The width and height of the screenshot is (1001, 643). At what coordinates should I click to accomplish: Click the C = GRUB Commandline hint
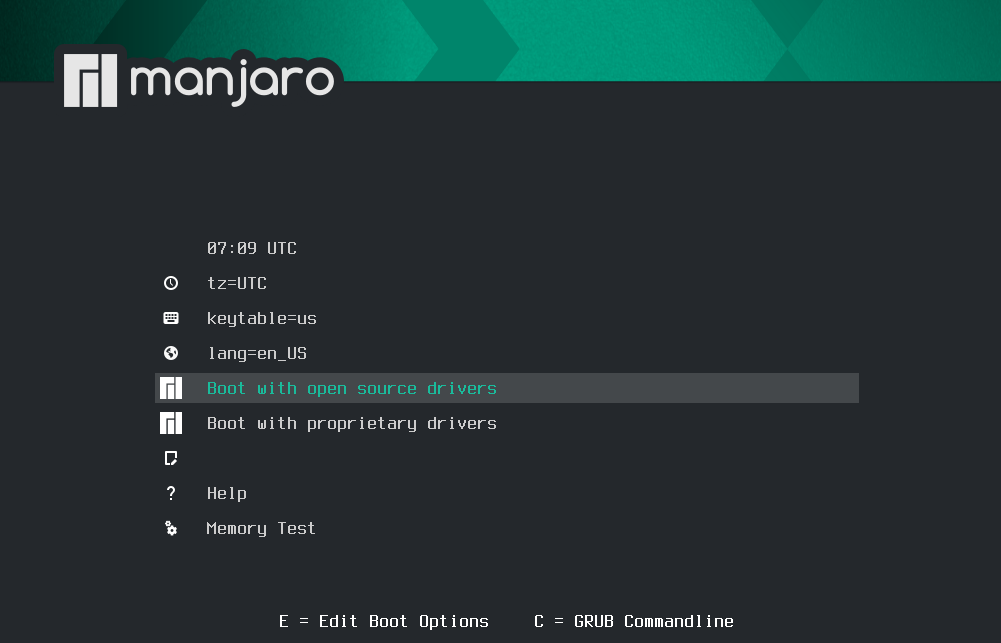(x=634, y=621)
